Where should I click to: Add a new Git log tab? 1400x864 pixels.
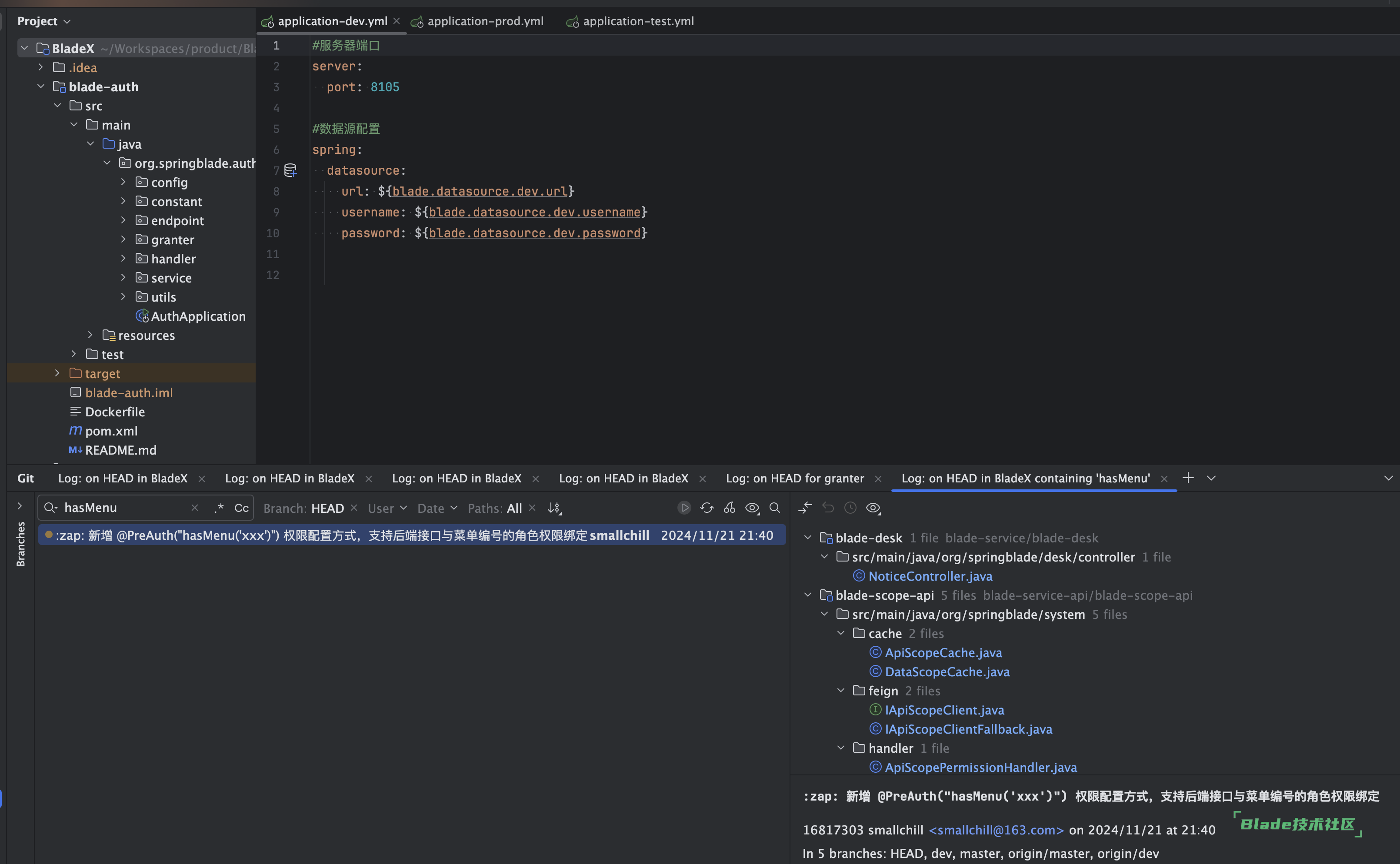click(x=1188, y=478)
